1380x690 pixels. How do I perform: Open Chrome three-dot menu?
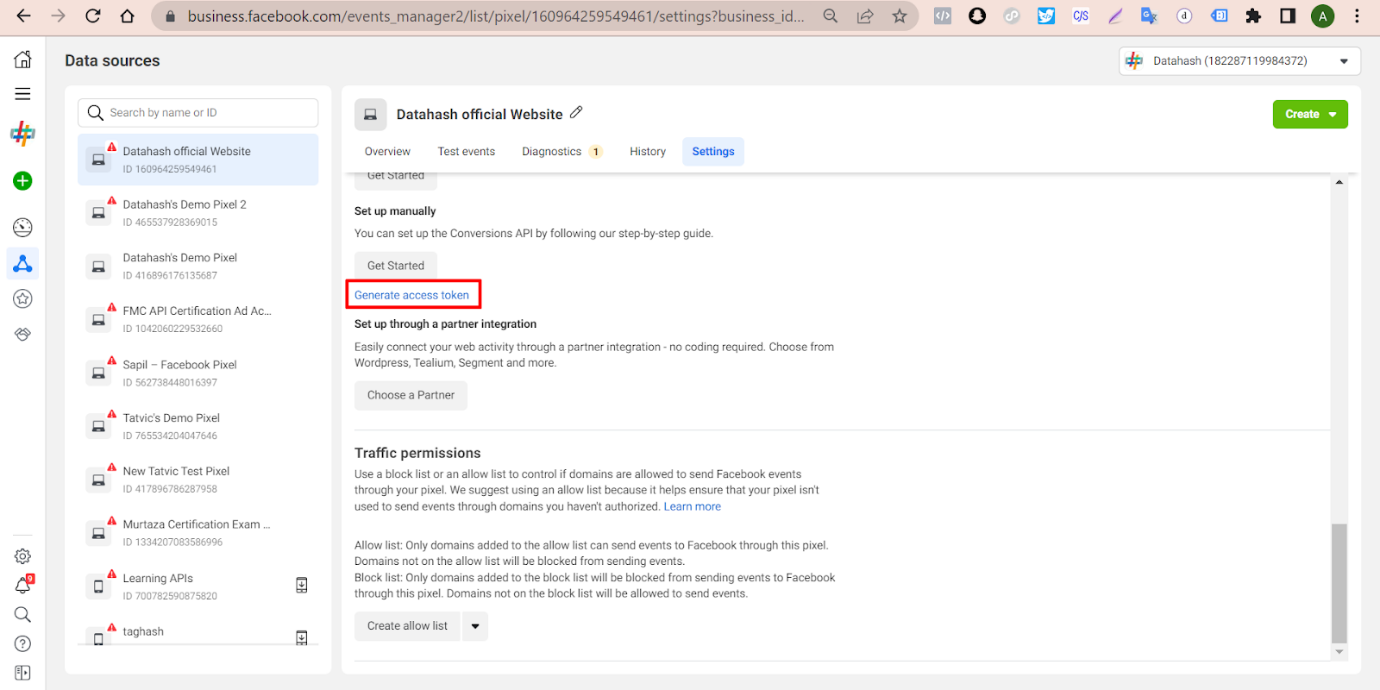tap(1356, 16)
